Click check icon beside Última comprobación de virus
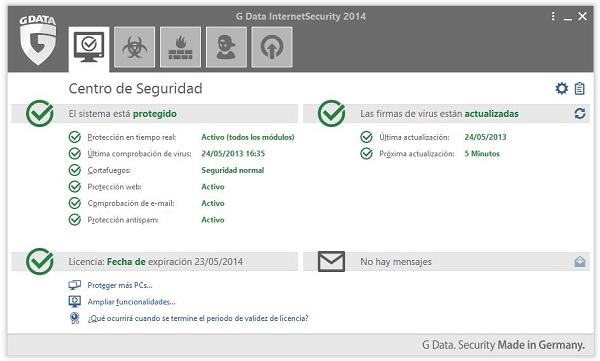The image size is (600, 361). coord(75,154)
